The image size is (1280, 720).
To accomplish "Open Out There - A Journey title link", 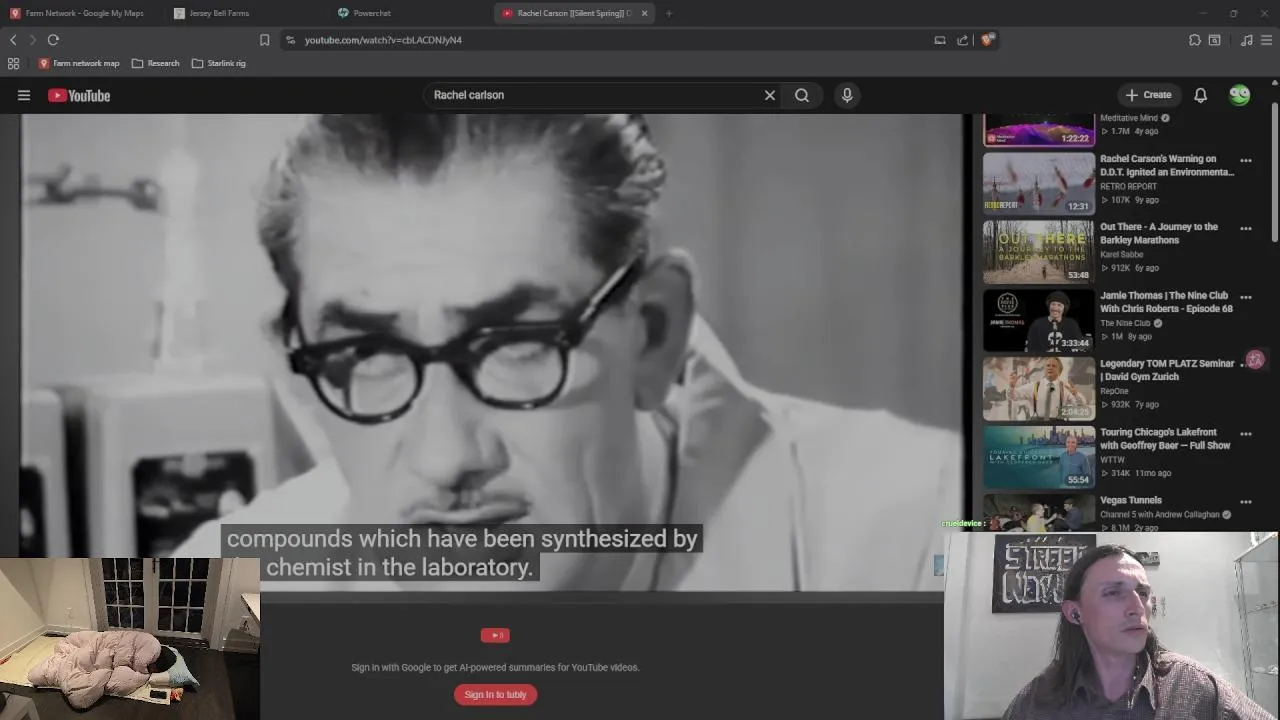I will click(x=1159, y=233).
